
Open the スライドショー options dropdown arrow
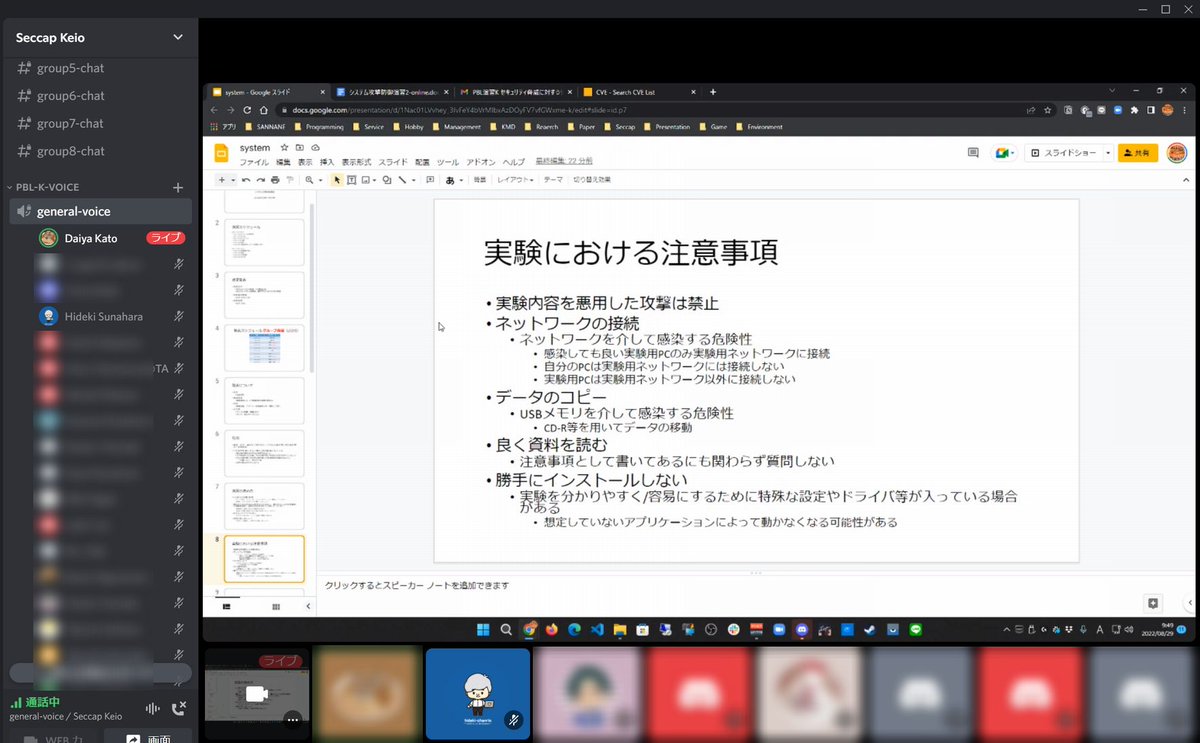click(x=1108, y=153)
